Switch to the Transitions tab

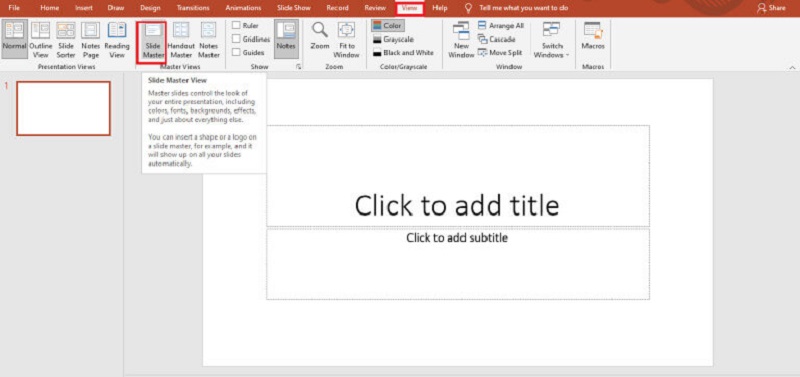193,8
